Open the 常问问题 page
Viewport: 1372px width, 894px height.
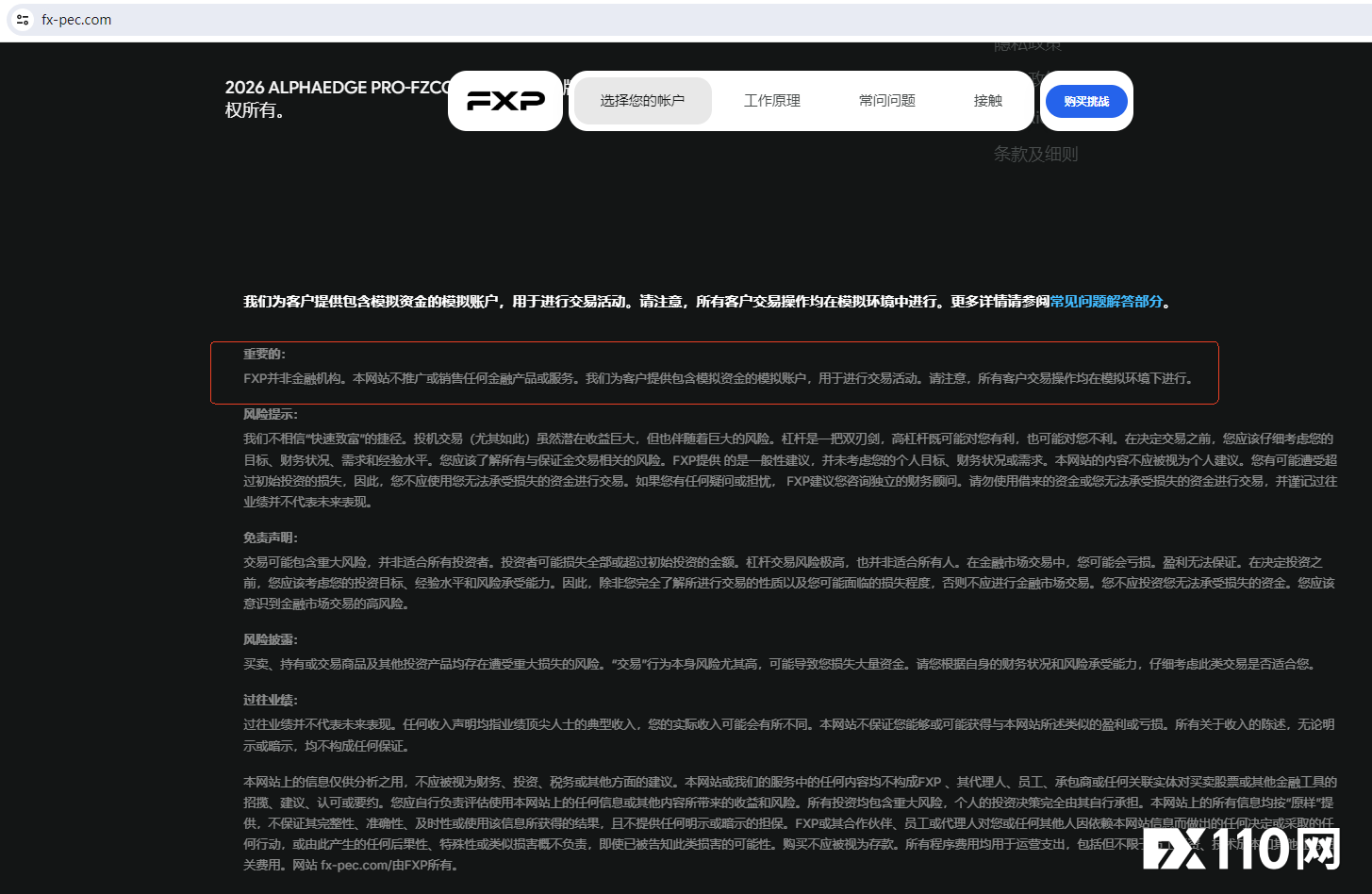[886, 100]
